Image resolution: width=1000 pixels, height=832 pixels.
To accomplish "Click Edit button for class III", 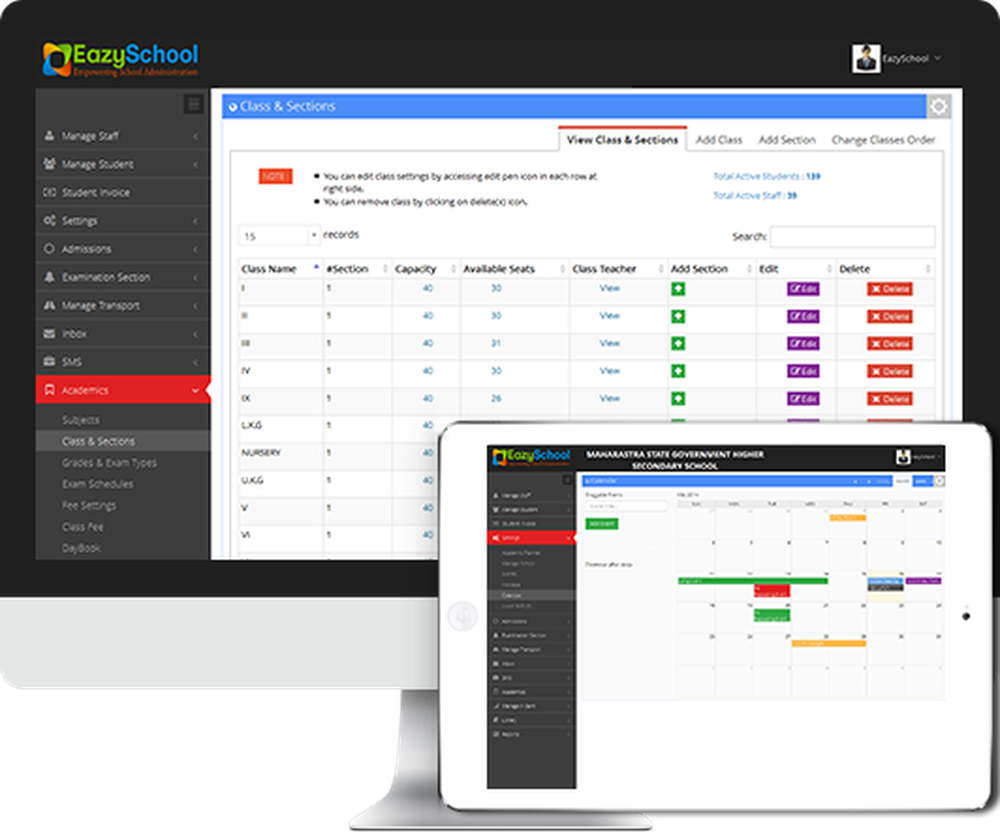I will pyautogui.click(x=803, y=344).
